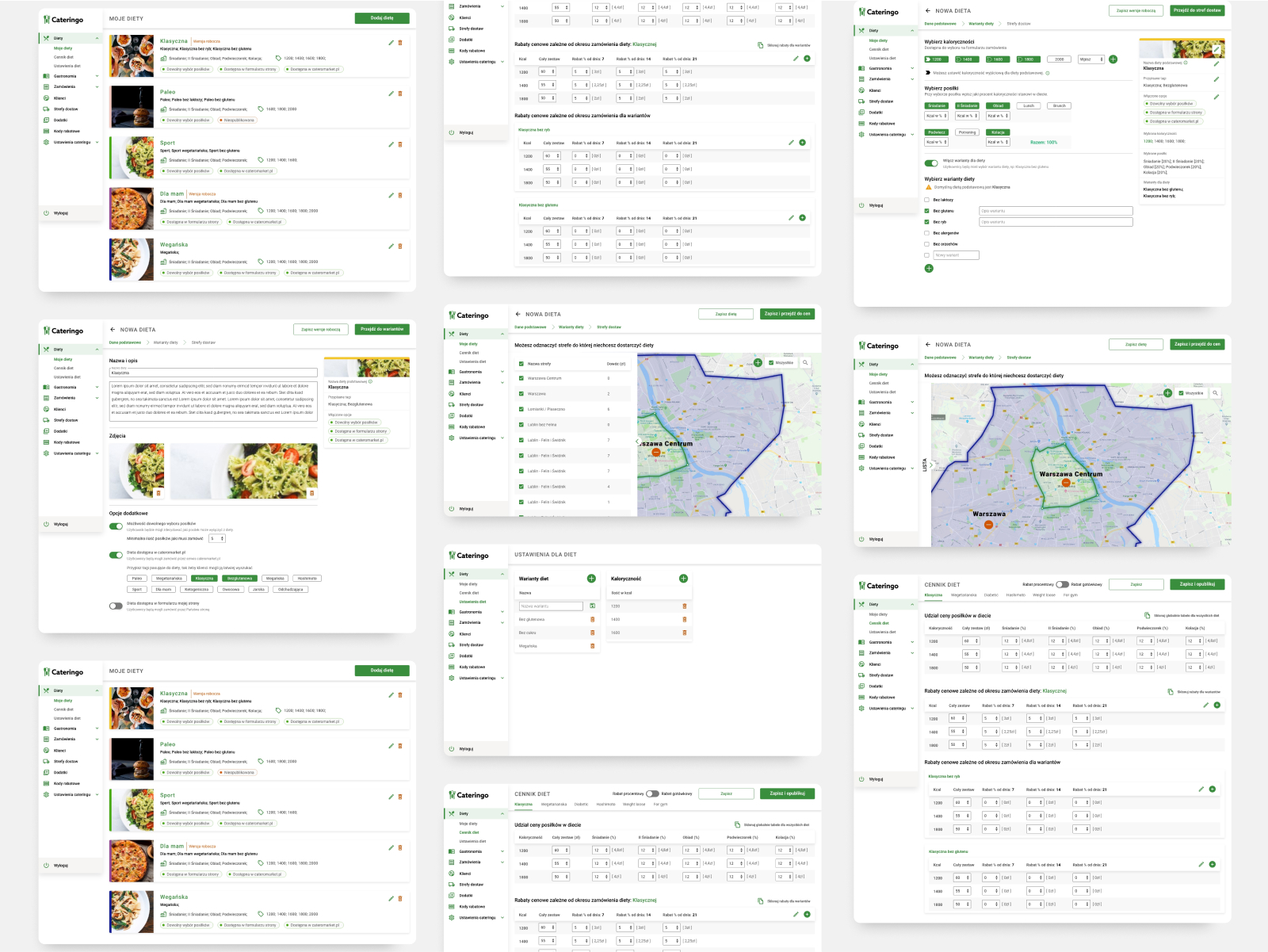Delete the small photo under Zdjęcia
This screenshot has height=952, width=1268.
[158, 493]
